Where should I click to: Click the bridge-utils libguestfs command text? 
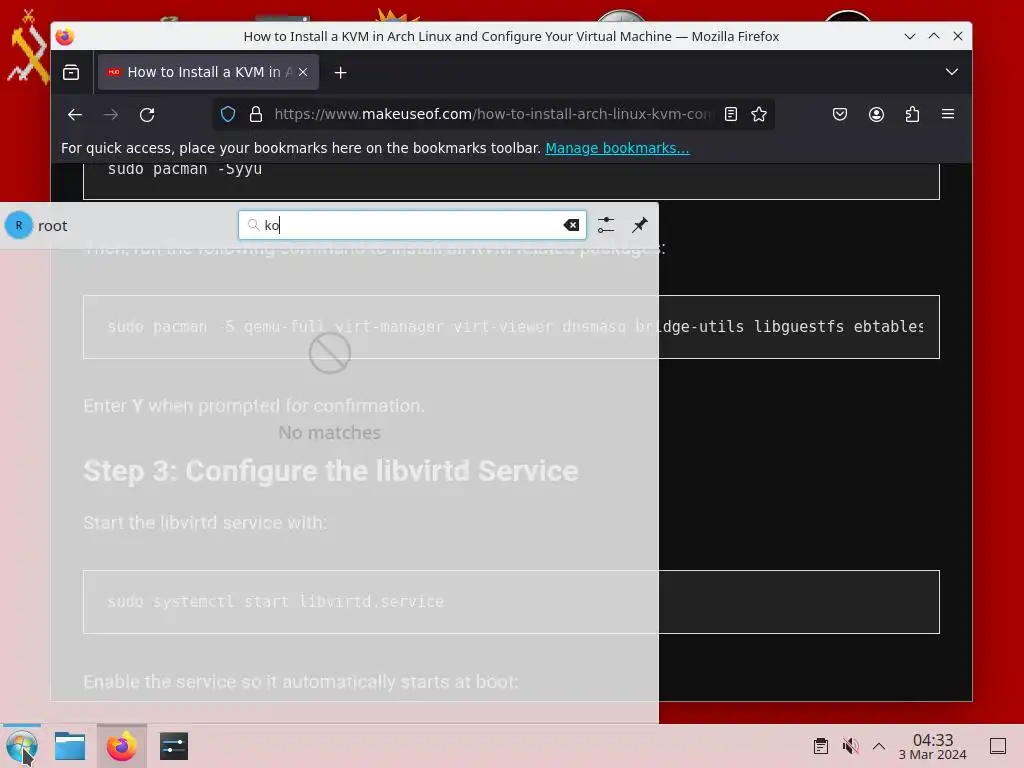pyautogui.click(x=740, y=327)
